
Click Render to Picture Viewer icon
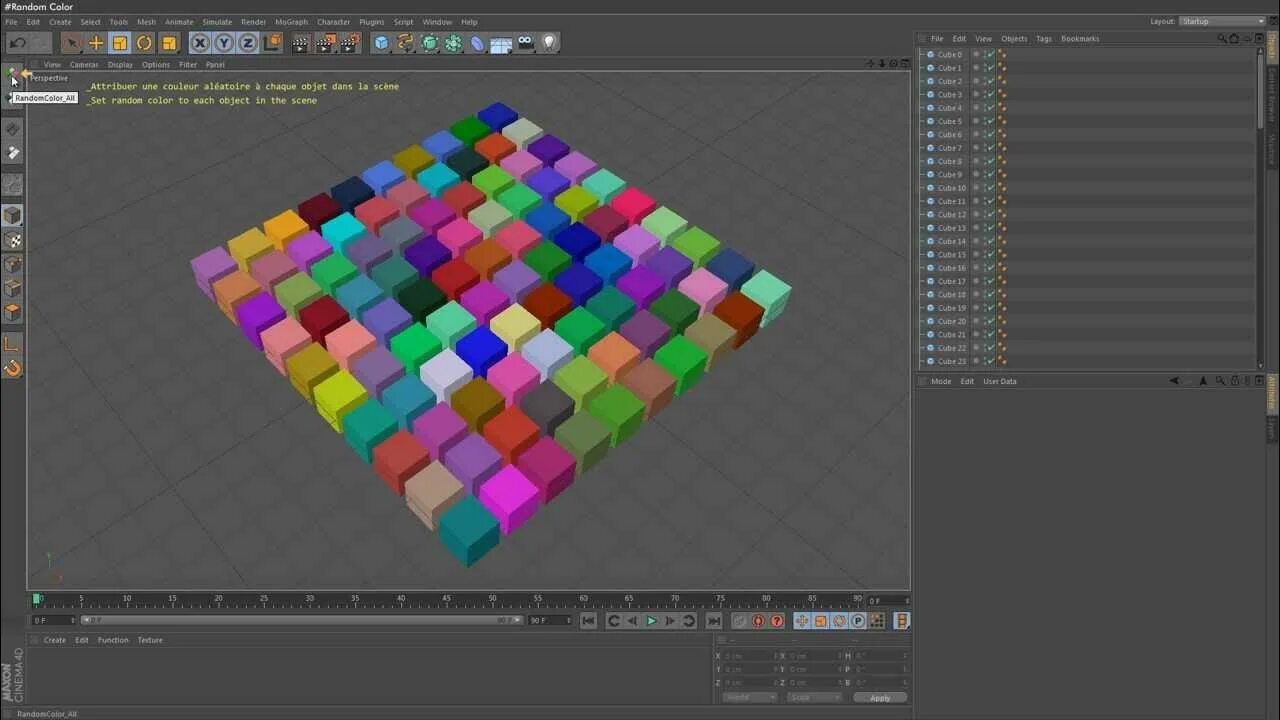(325, 43)
